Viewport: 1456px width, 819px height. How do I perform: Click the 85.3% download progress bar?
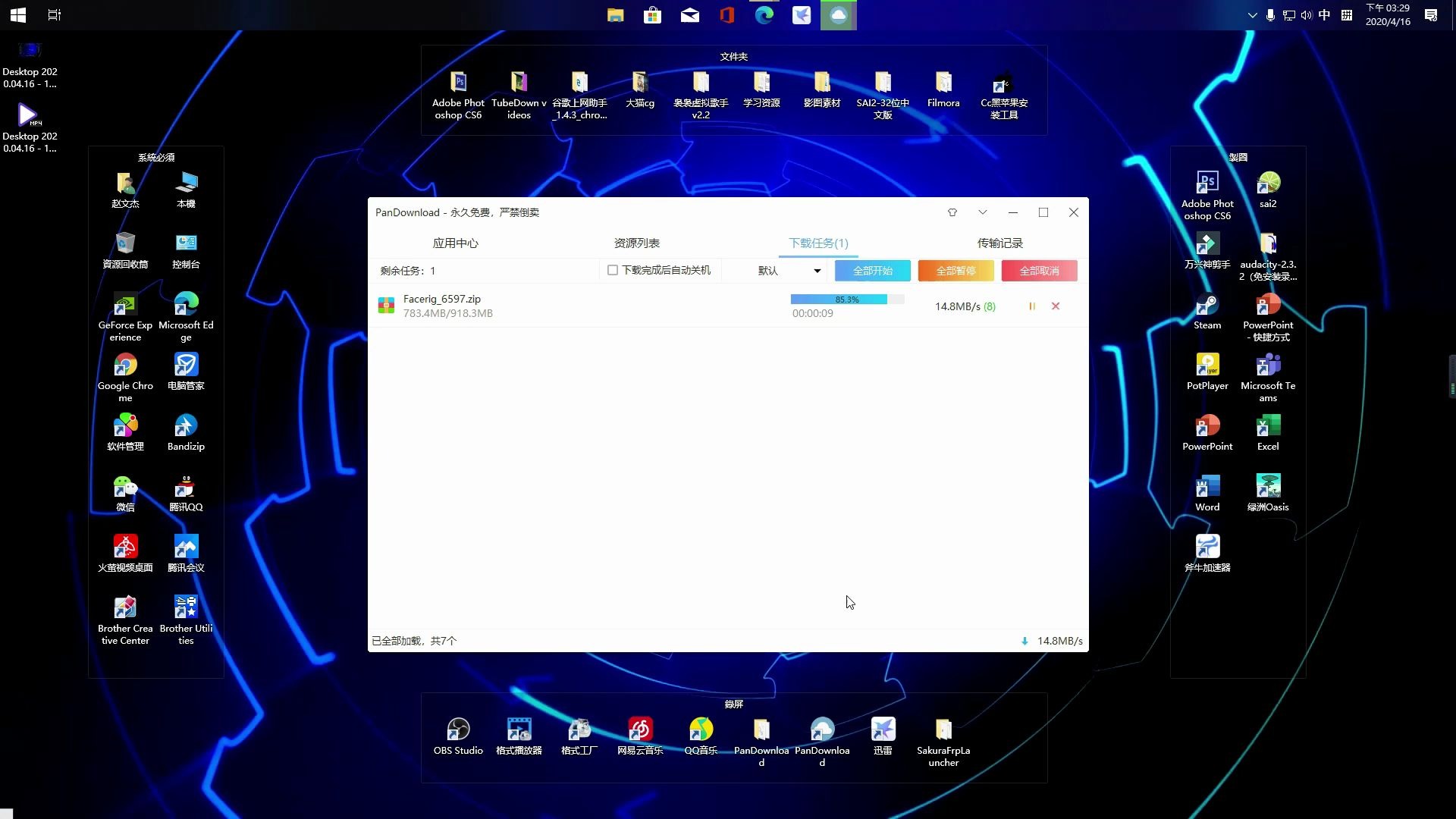[846, 299]
